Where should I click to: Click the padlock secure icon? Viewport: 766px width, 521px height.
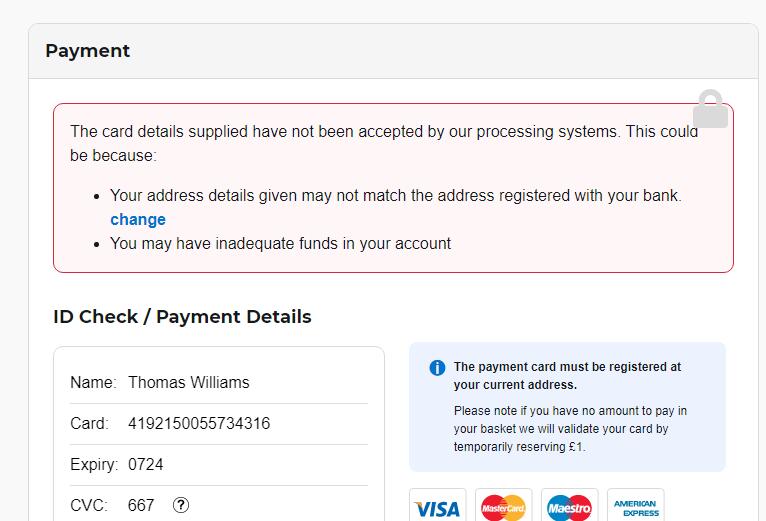click(710, 109)
